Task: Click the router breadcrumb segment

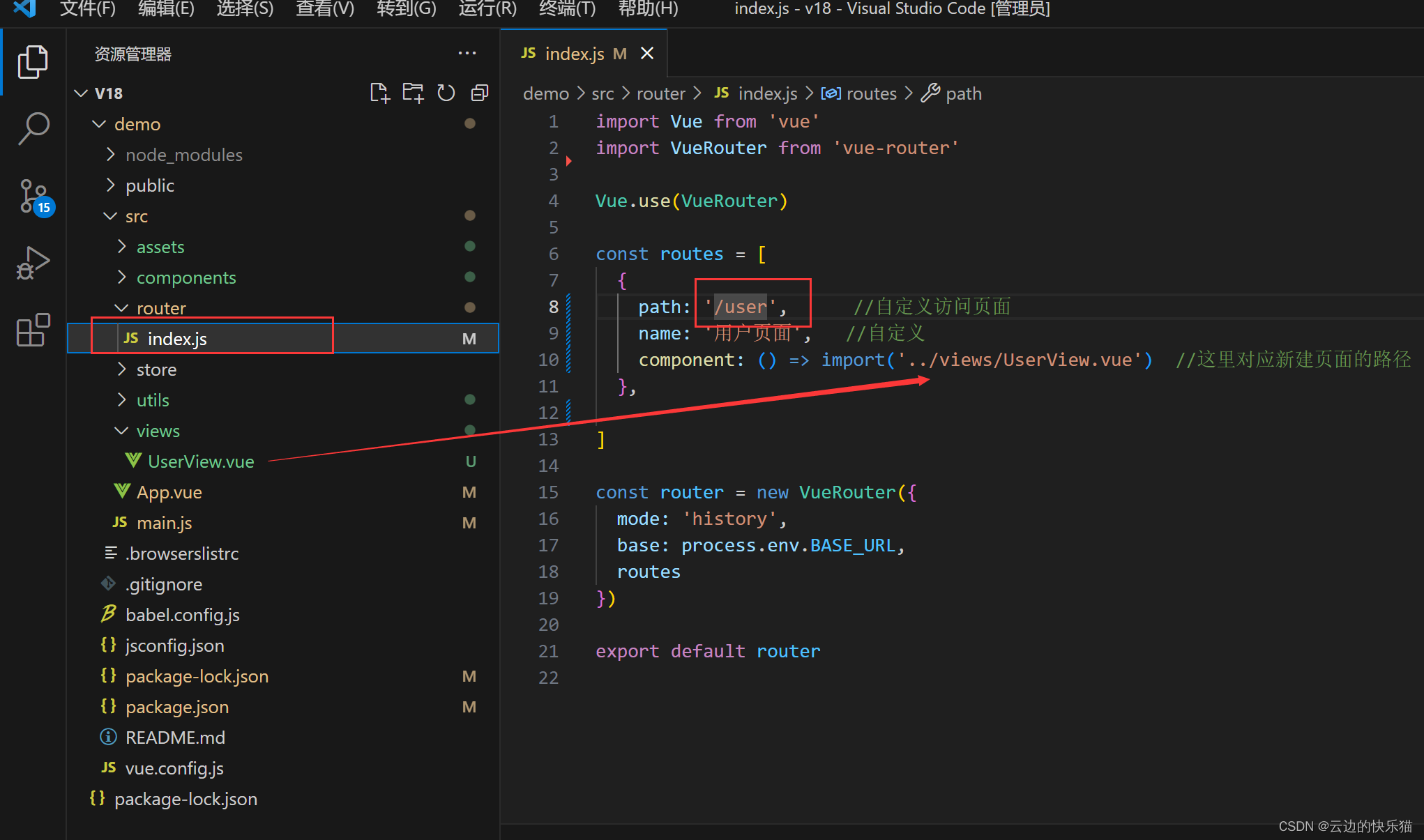Action: point(660,93)
